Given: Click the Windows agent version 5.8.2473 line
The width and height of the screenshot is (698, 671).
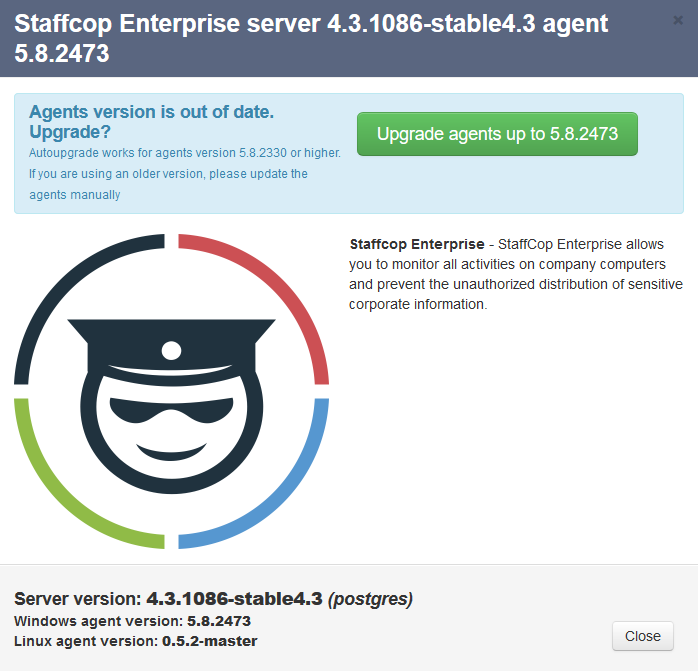Looking at the screenshot, I should 132,621.
